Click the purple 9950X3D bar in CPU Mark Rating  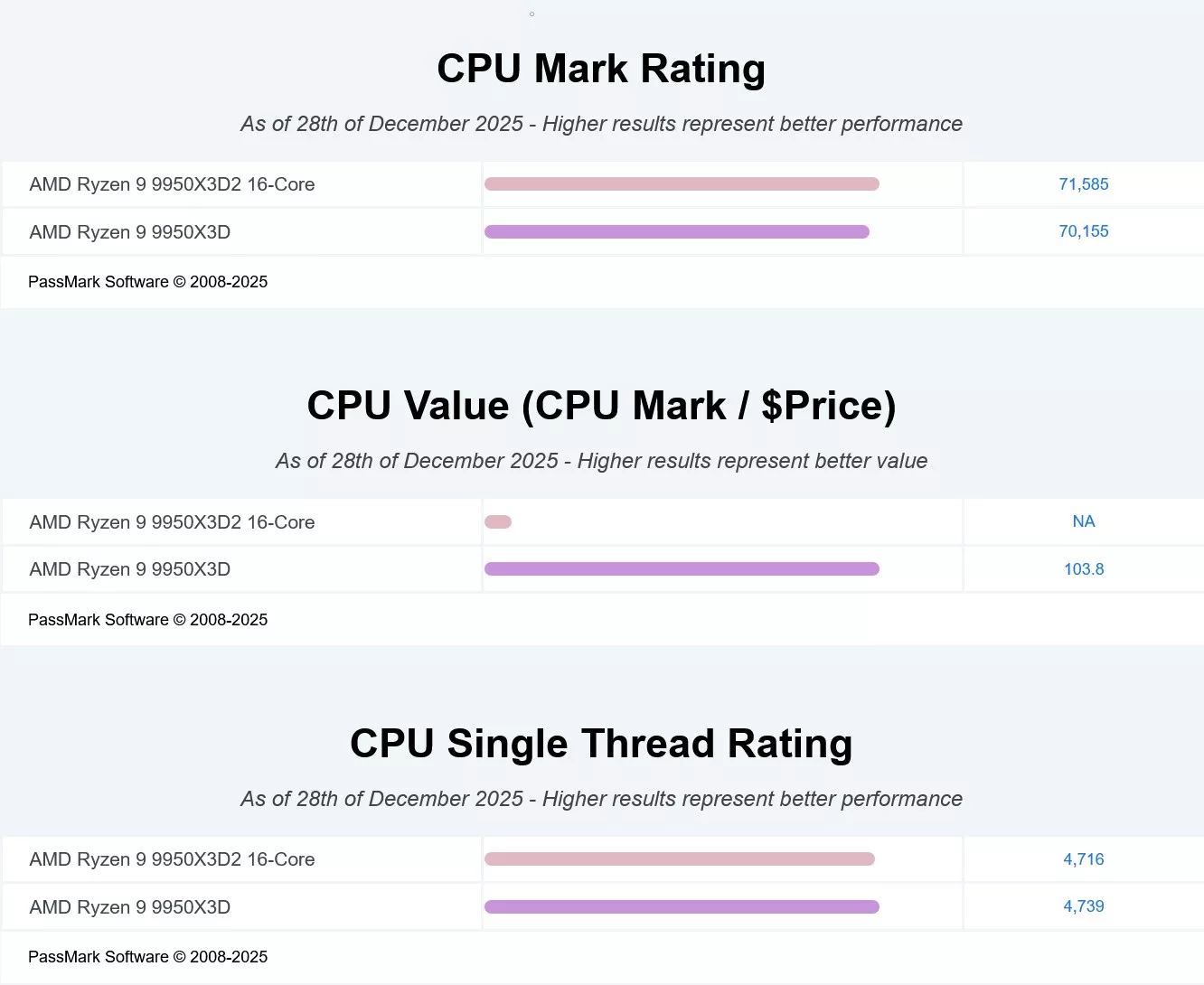tap(676, 232)
